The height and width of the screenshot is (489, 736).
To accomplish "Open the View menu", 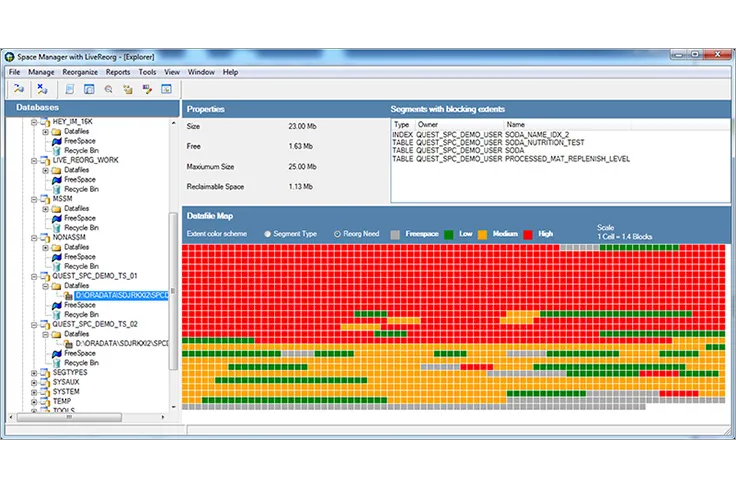I will pos(172,72).
